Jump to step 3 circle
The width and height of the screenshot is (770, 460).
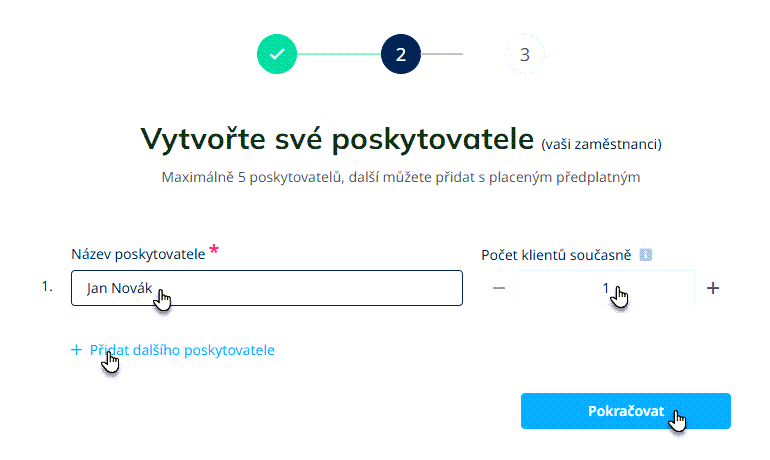pyautogui.click(x=525, y=54)
